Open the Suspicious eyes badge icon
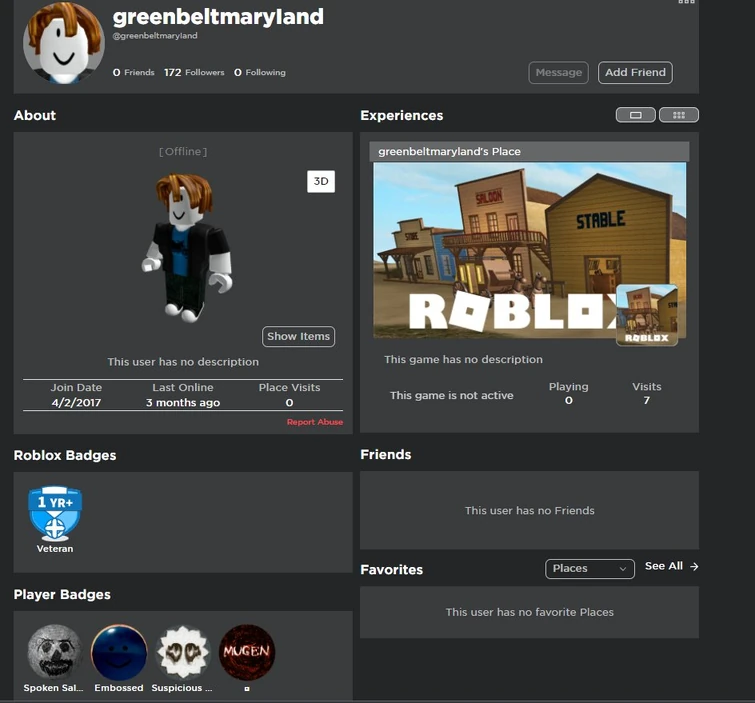This screenshot has width=755, height=703. click(x=182, y=652)
